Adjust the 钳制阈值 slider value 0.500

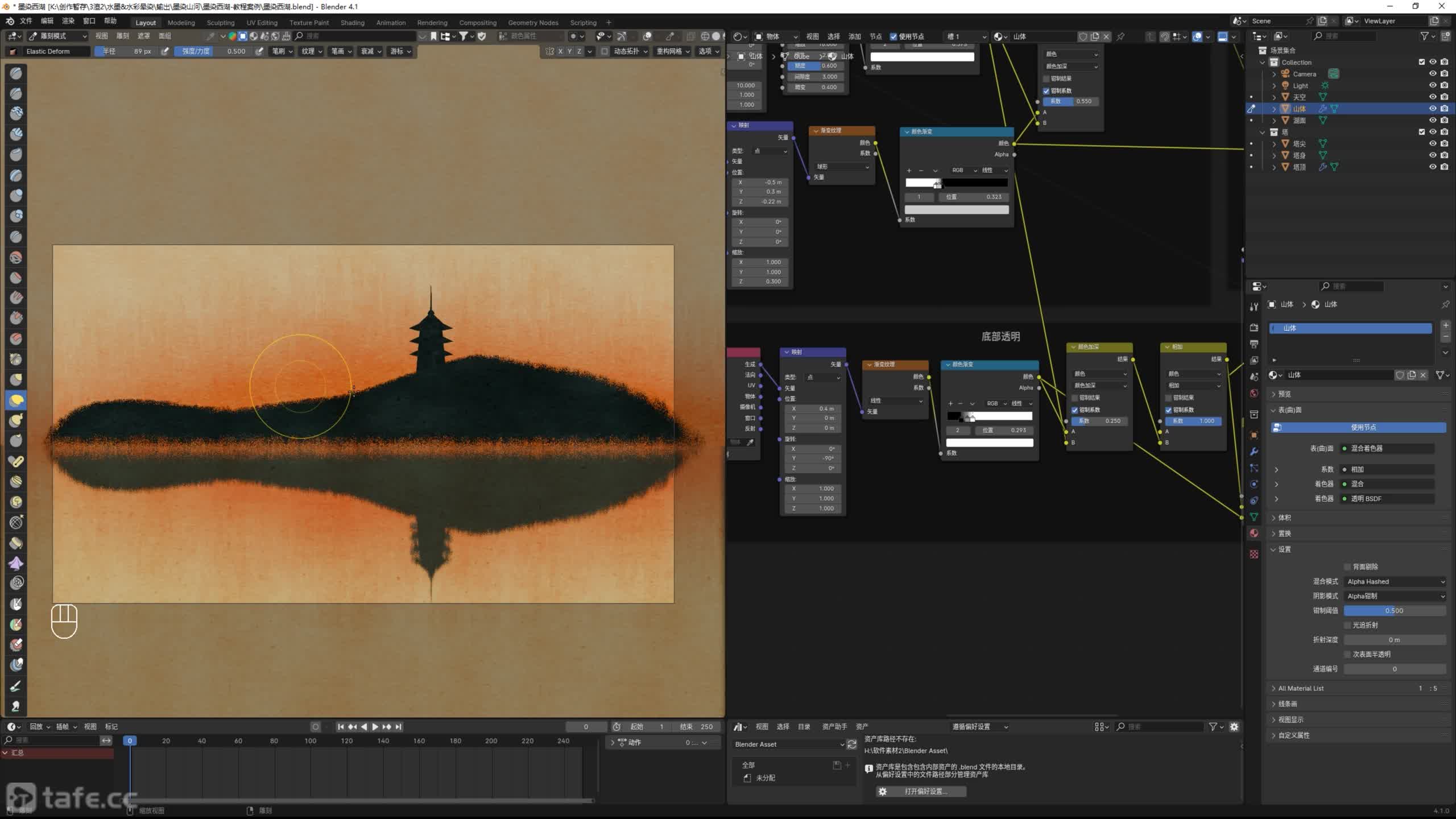point(1394,611)
